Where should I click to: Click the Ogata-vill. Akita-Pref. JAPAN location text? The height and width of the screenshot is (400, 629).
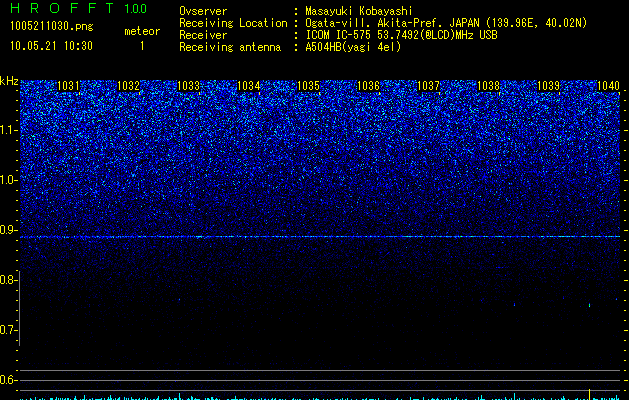446,23
